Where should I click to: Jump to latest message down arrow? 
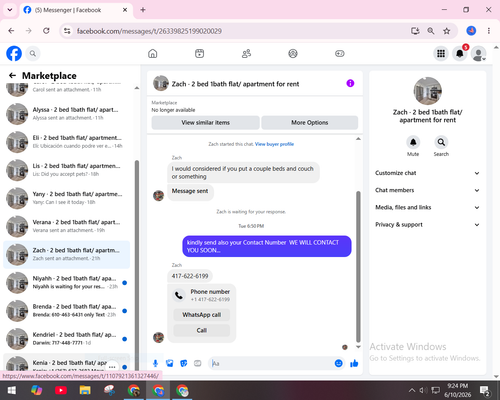click(358, 347)
